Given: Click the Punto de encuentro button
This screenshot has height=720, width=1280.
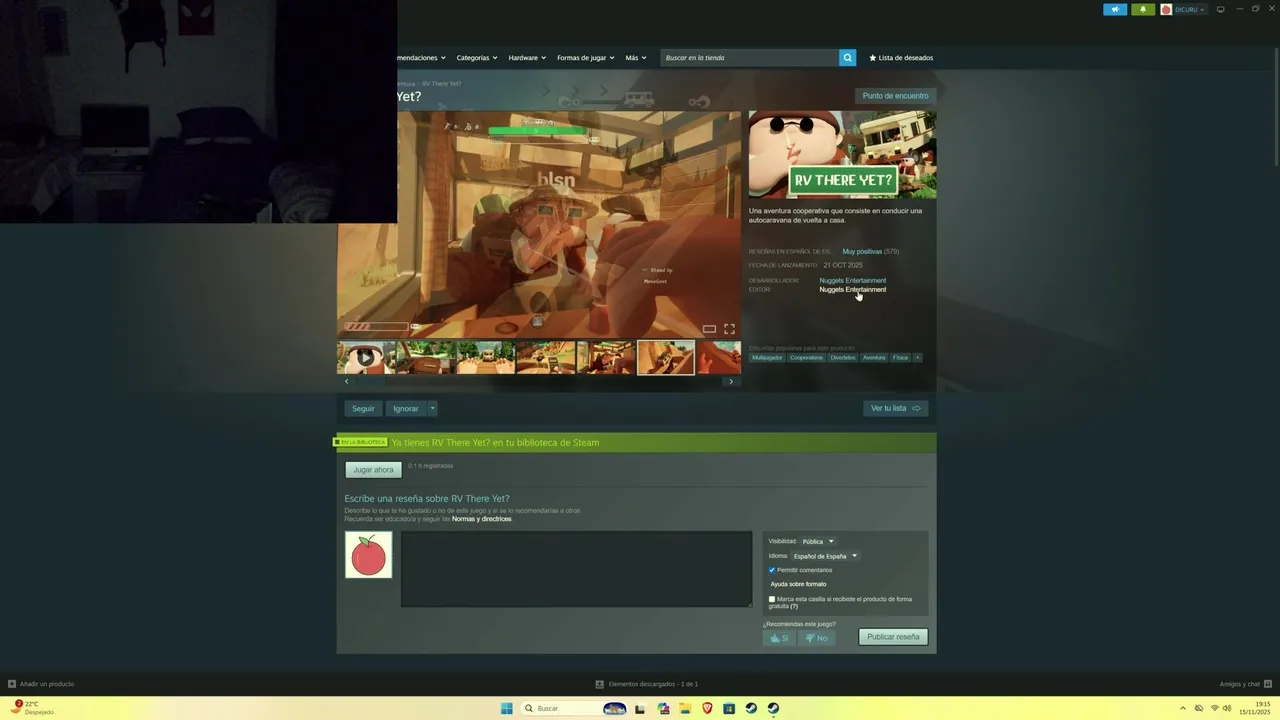Looking at the screenshot, I should (895, 96).
